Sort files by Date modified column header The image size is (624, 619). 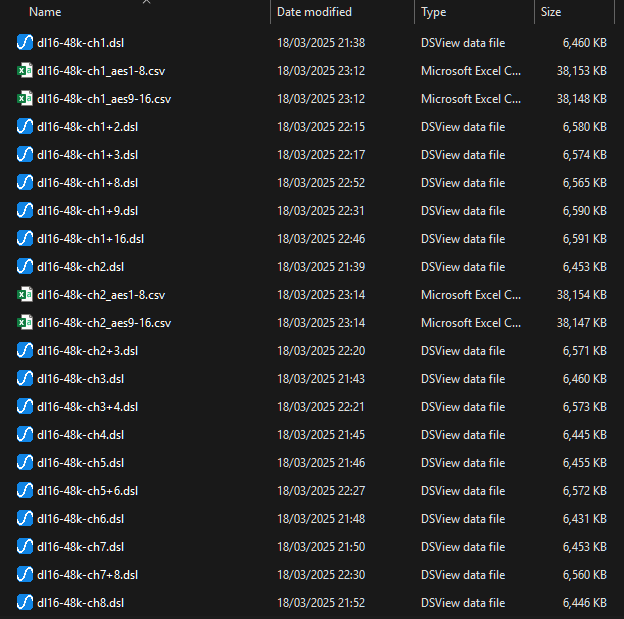pos(314,12)
